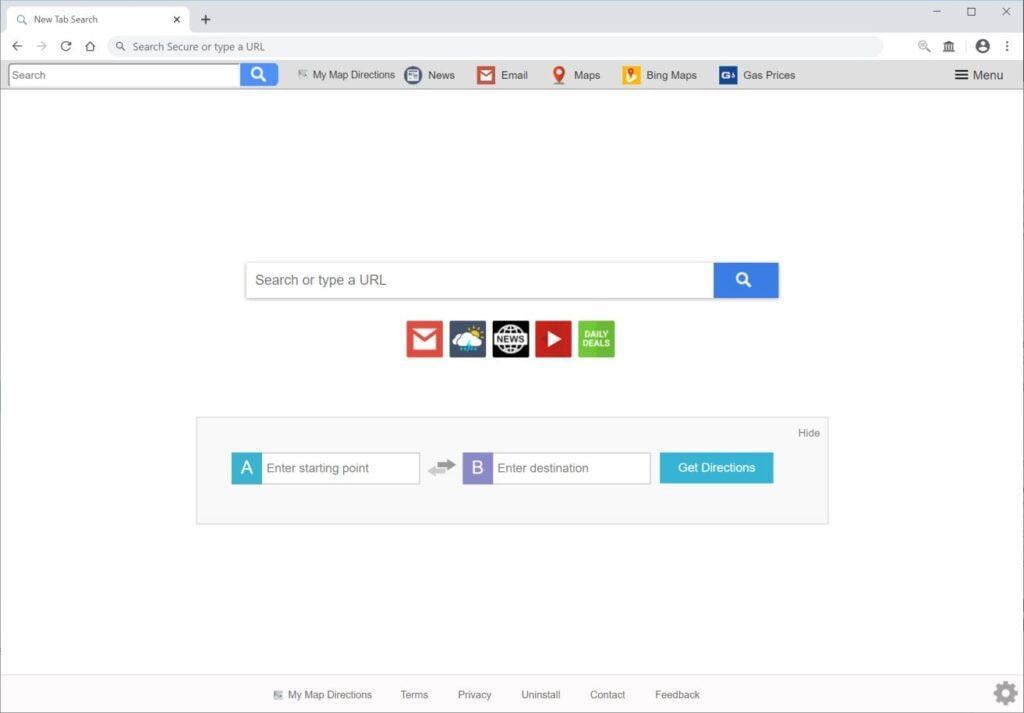Check the weather via the weather icon
This screenshot has height=713, width=1024.
tap(466, 339)
